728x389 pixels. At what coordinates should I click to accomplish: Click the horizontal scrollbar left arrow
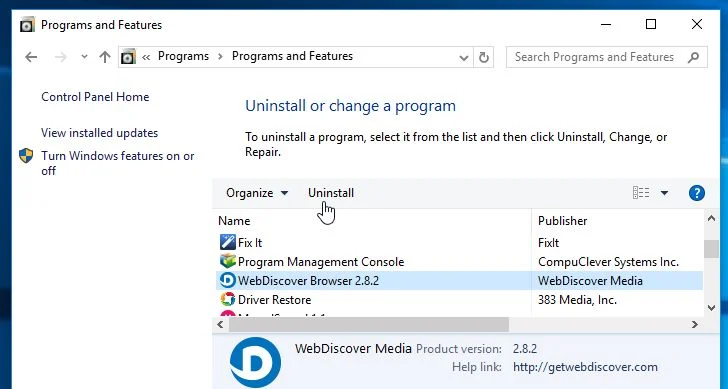coord(221,324)
